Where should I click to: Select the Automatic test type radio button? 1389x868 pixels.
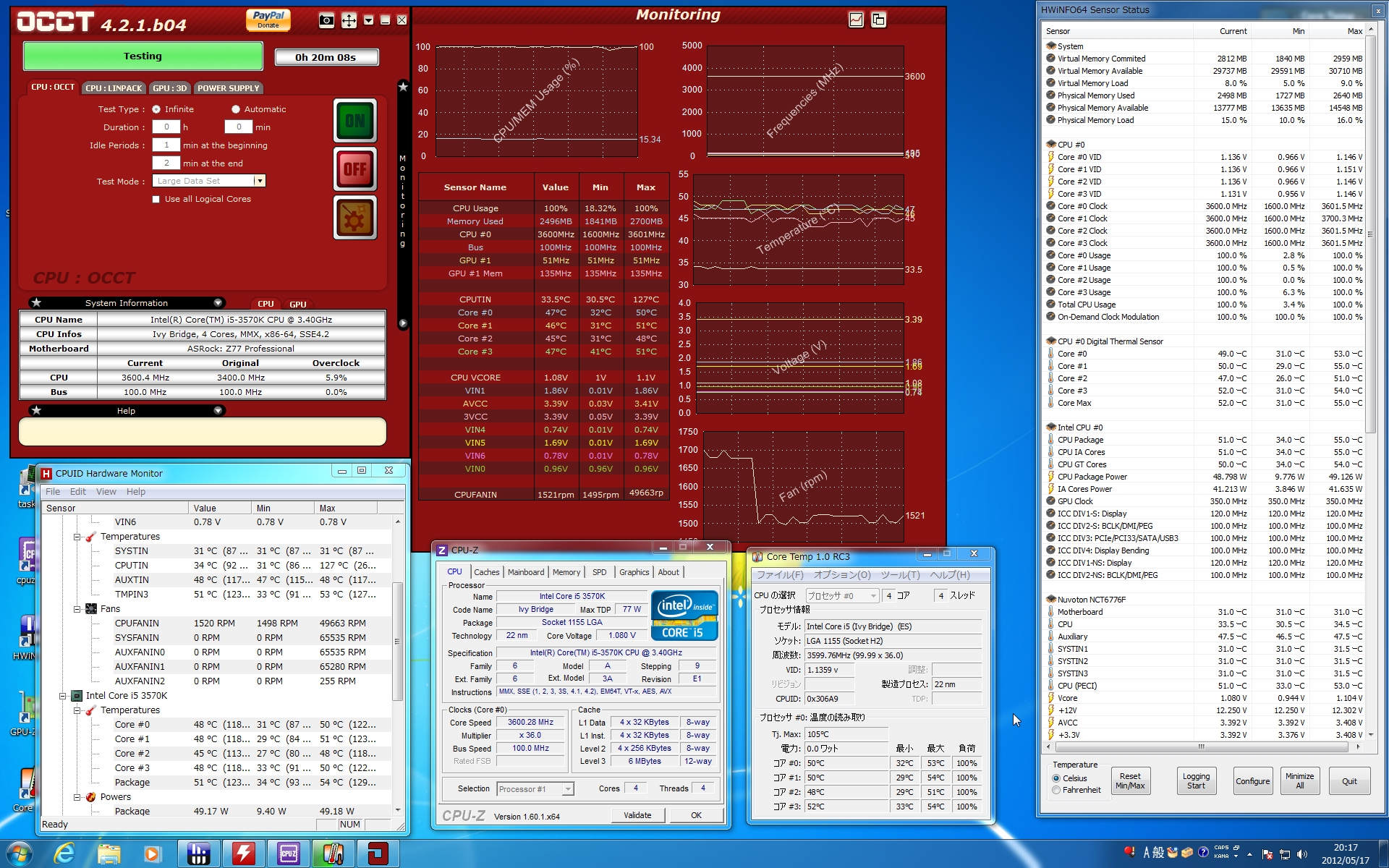(236, 109)
